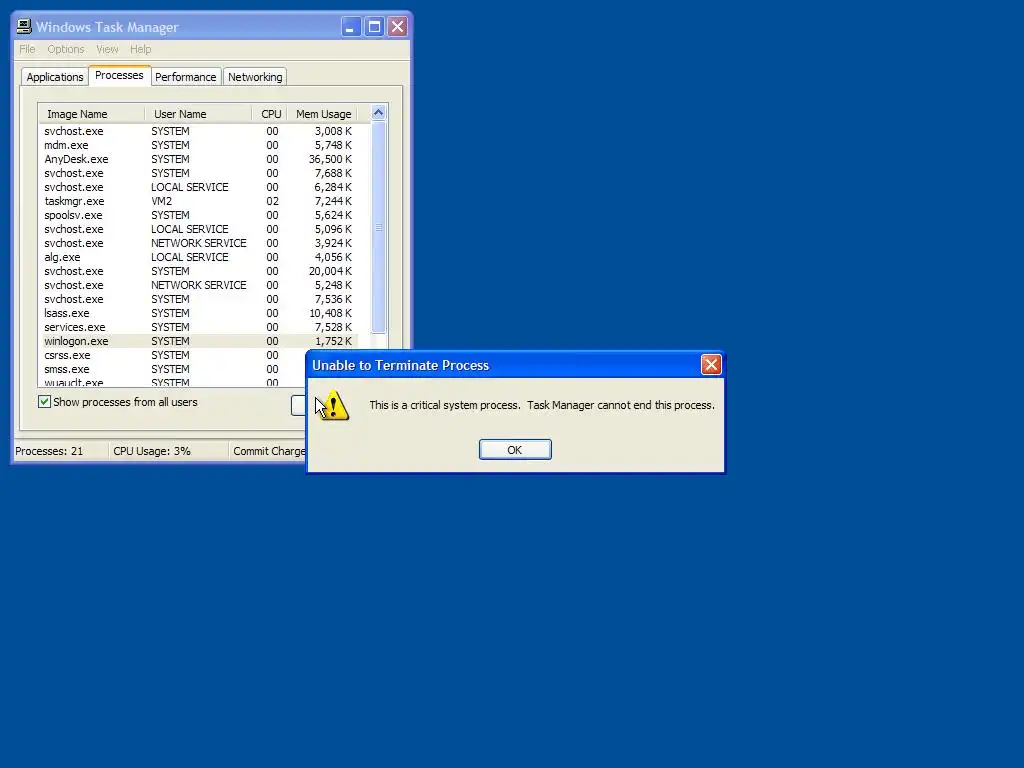1024x768 pixels.
Task: Open the View menu
Action: click(x=107, y=49)
